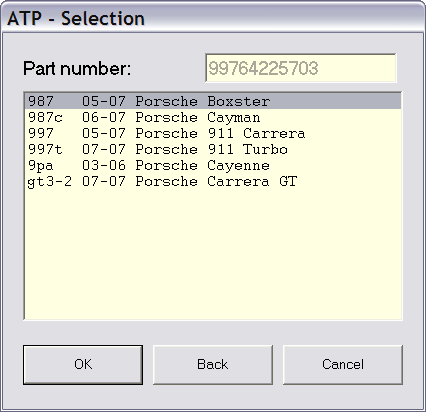
Task: Click the 'gt3-2' model code text
Action: point(49,182)
